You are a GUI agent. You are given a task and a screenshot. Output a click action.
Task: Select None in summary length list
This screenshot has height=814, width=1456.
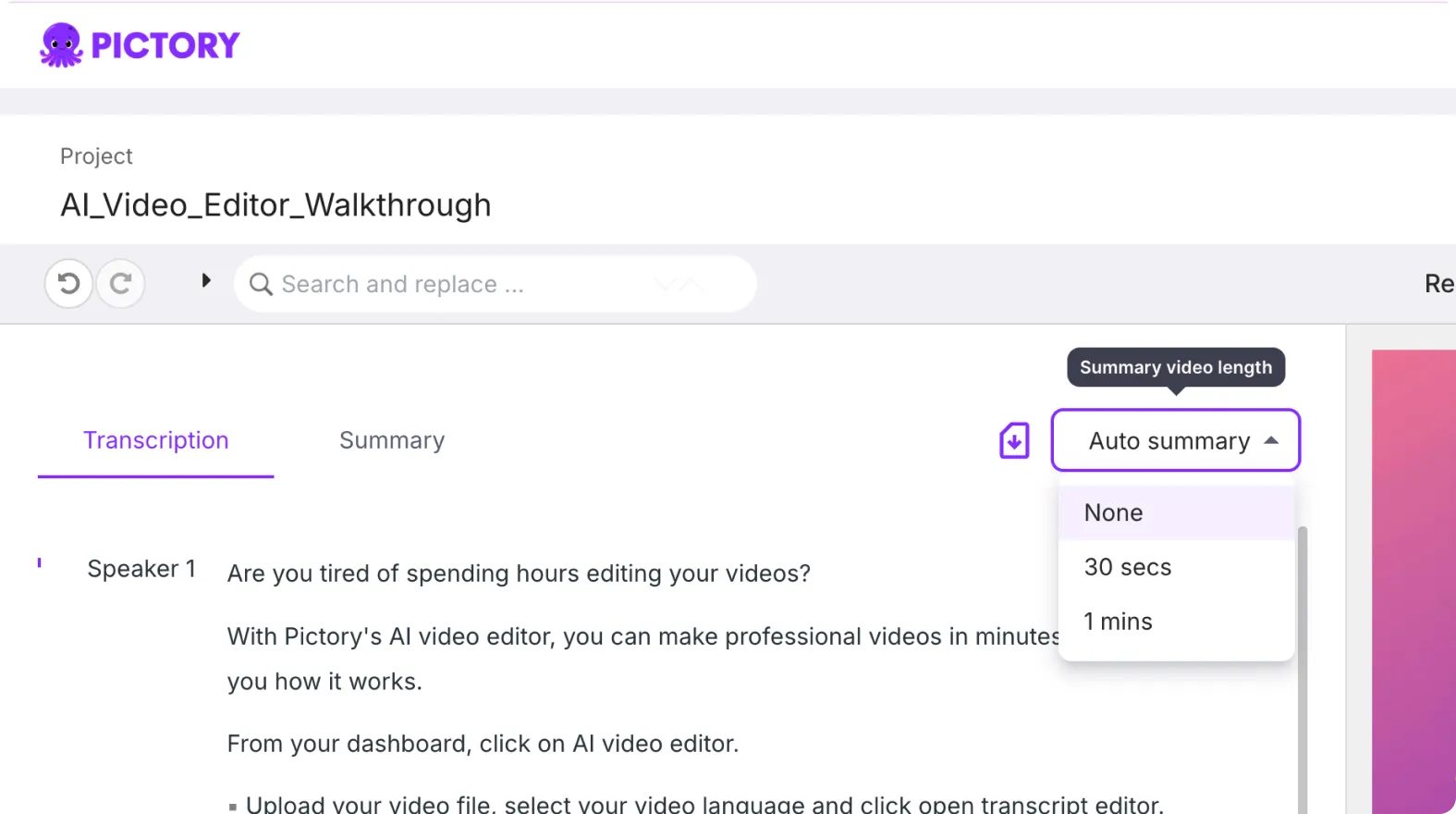[1176, 512]
